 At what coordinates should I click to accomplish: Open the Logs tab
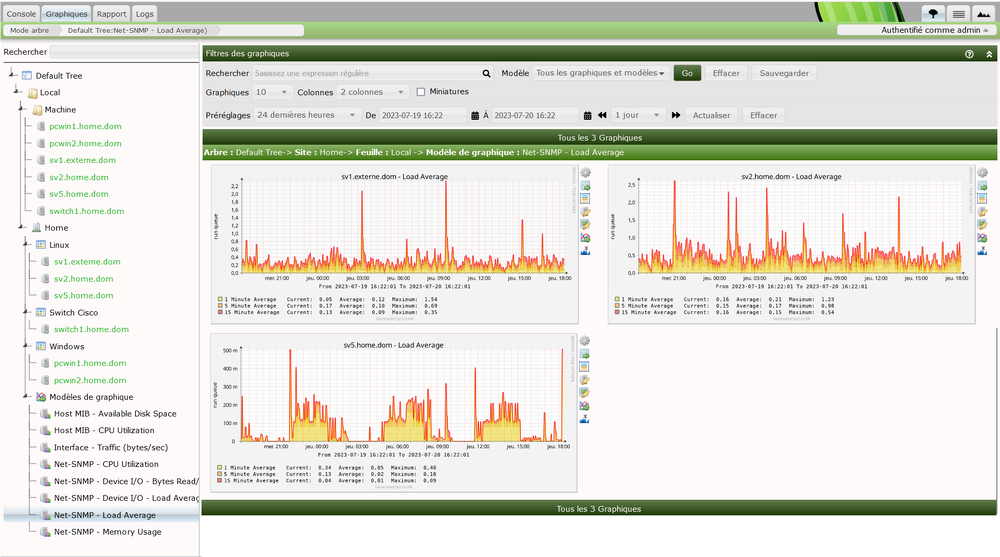(145, 13)
